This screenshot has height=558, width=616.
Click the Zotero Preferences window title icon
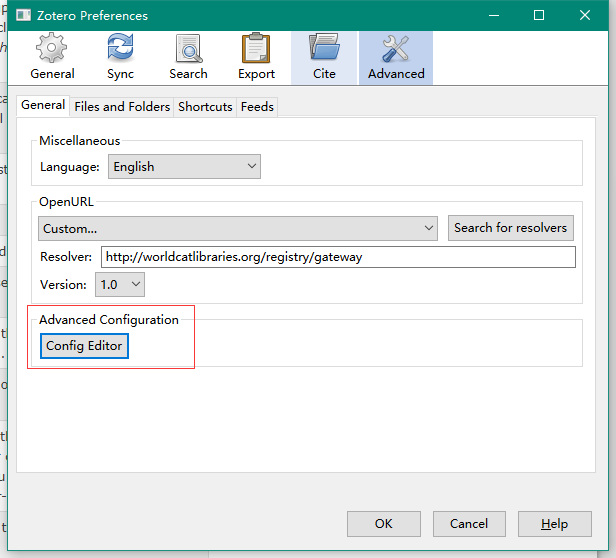pyautogui.click(x=23, y=15)
